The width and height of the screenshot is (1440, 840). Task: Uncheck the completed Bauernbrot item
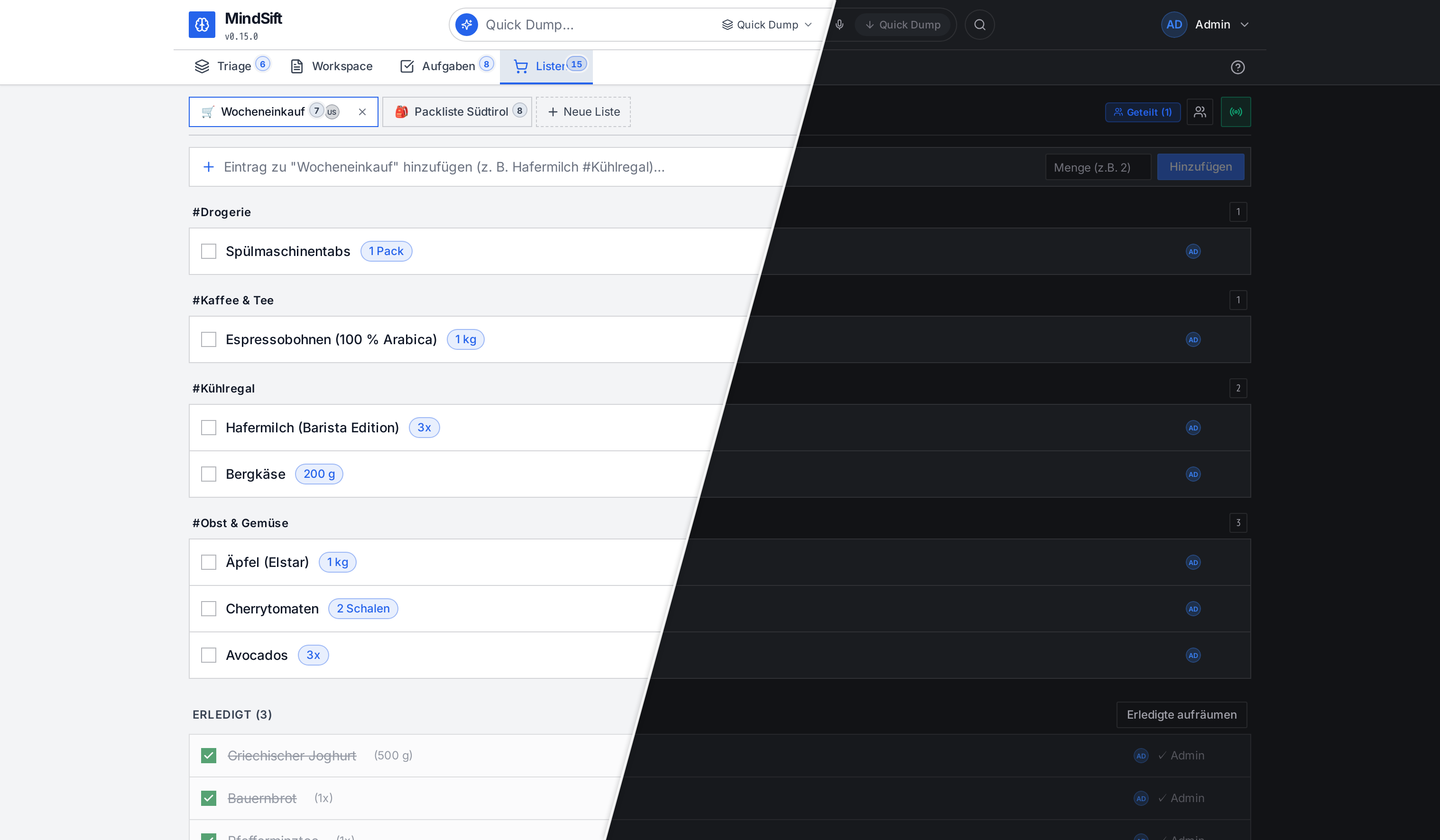pyautogui.click(x=209, y=798)
